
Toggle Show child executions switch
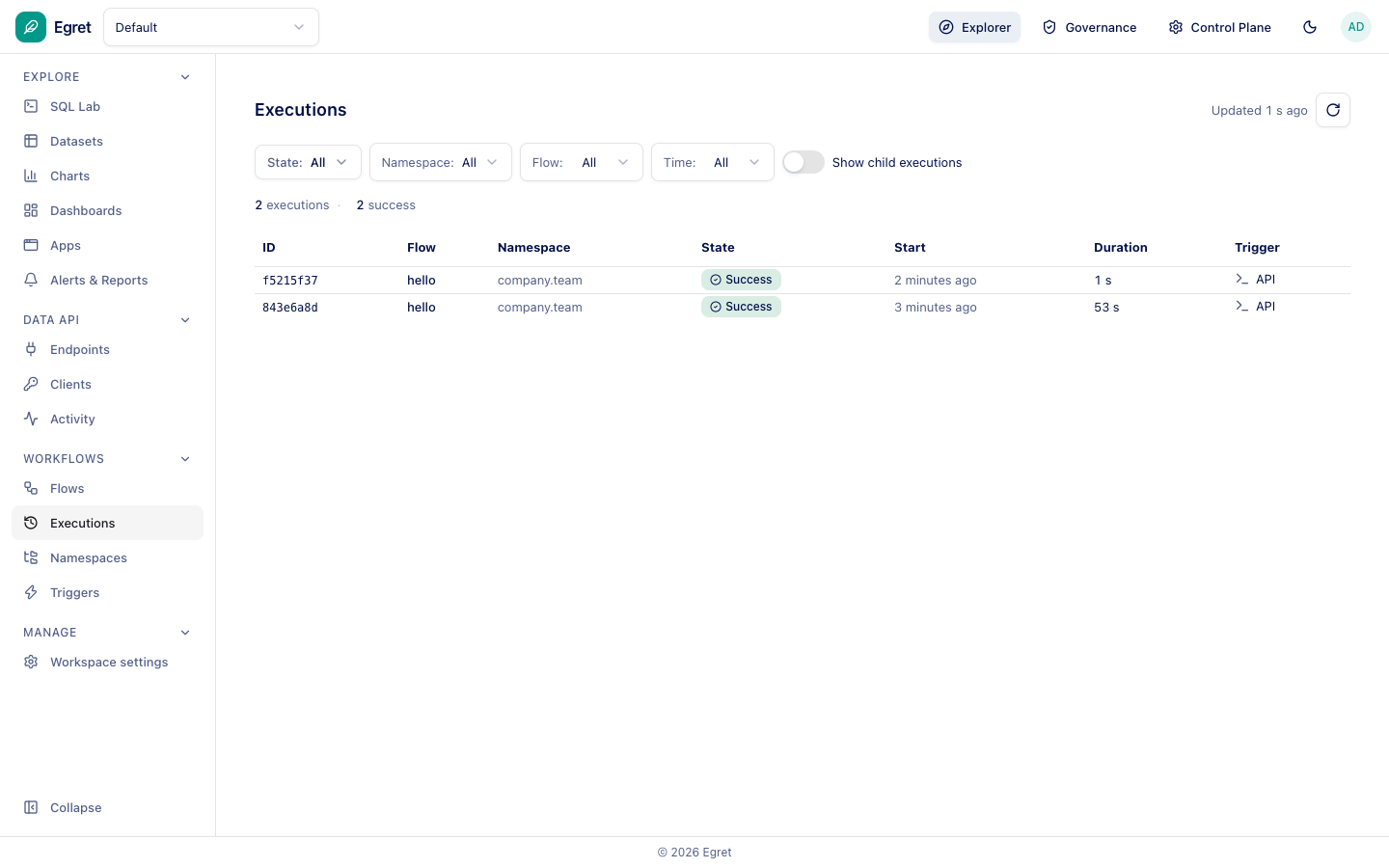pos(803,162)
